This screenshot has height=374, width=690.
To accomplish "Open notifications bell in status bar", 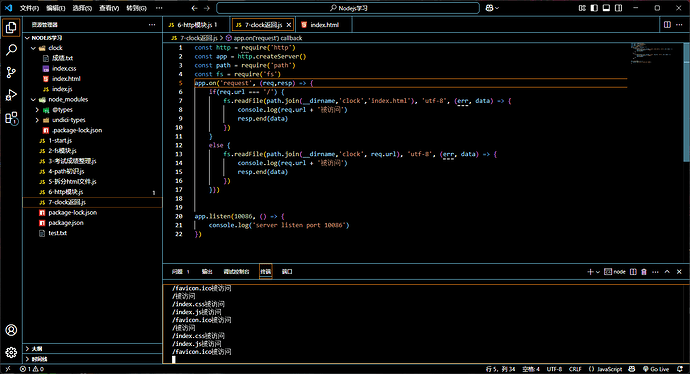I will (680, 369).
